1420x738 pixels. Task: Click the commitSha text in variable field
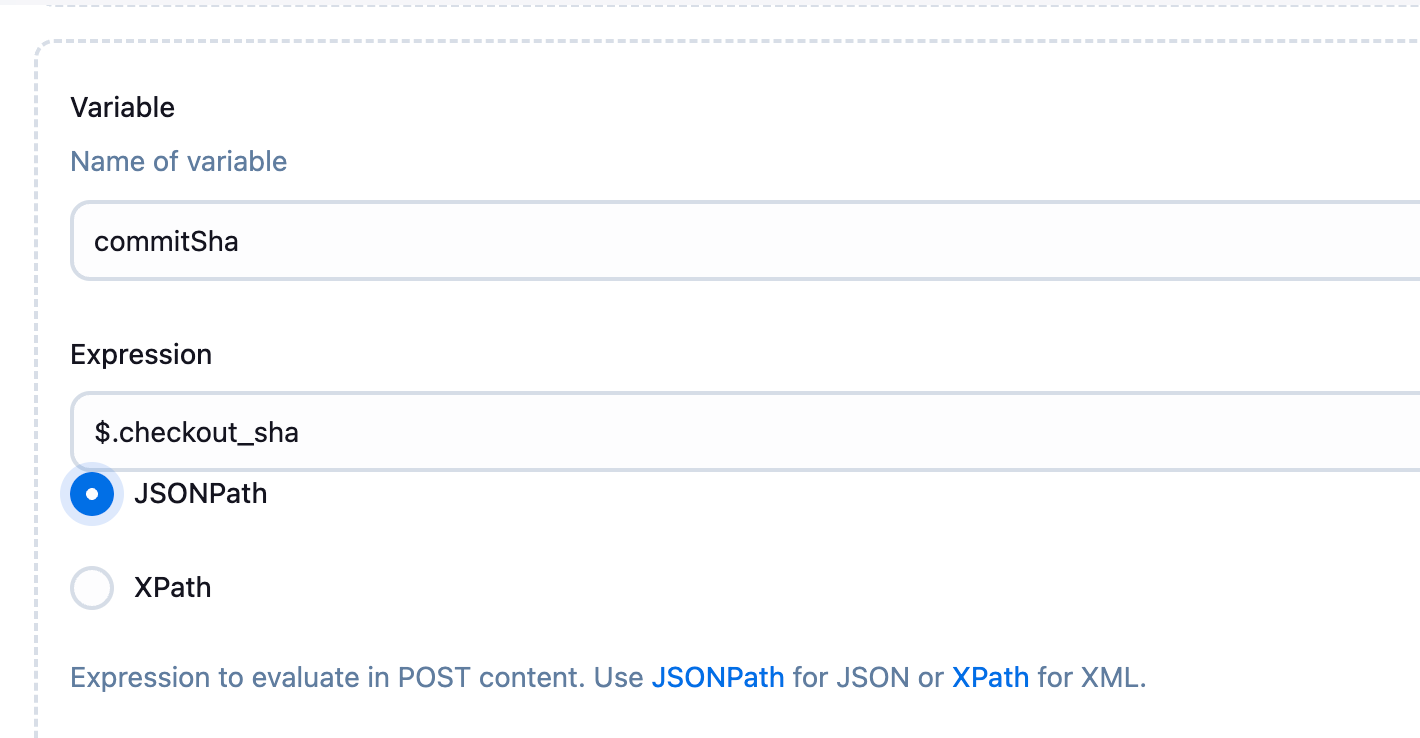click(166, 241)
